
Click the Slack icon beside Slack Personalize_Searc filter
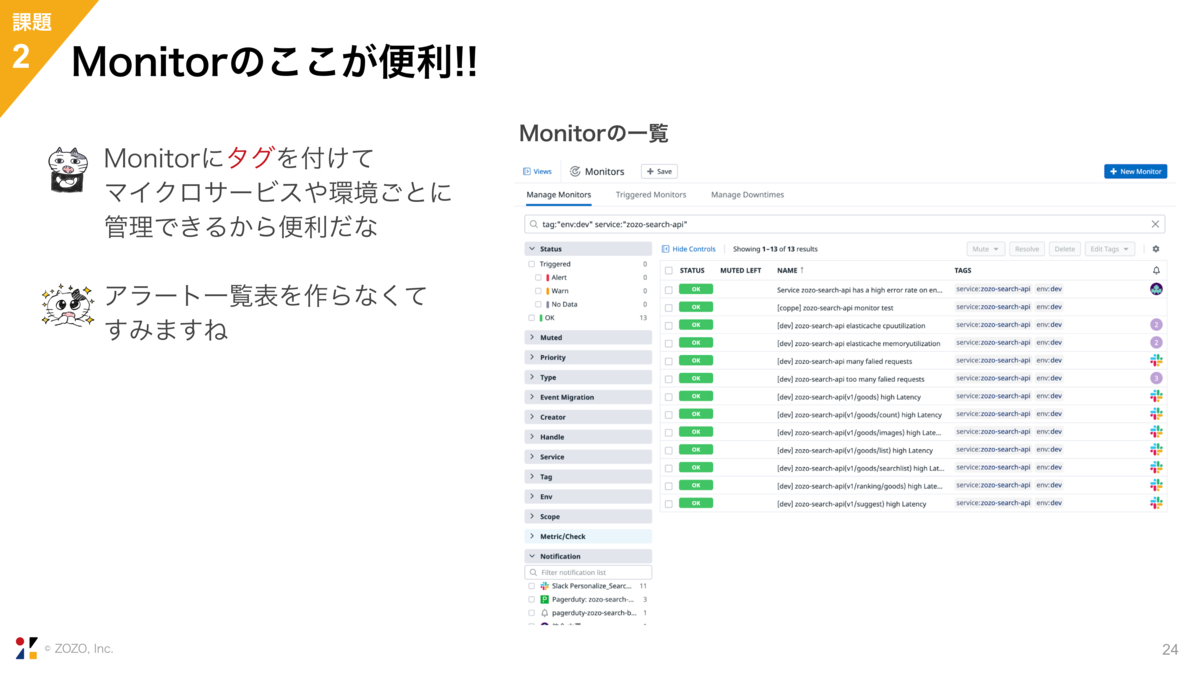click(545, 586)
